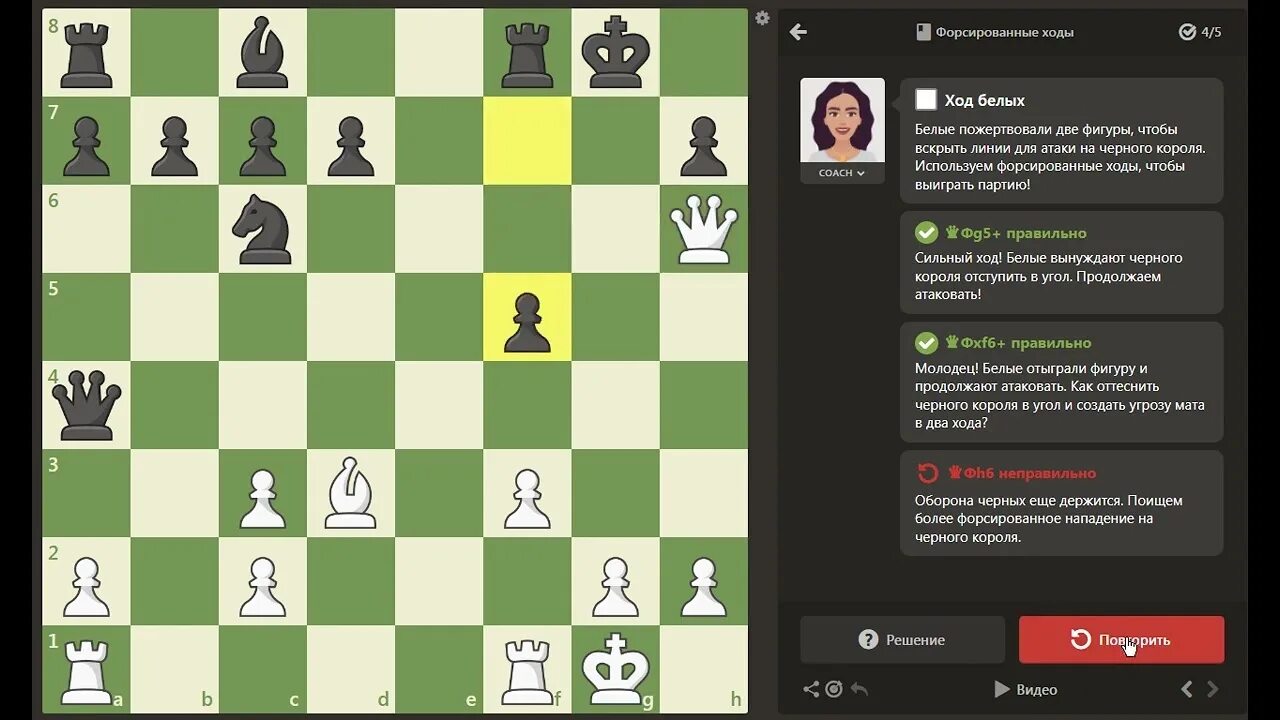
Task: Click the target analysis icon
Action: tap(834, 689)
